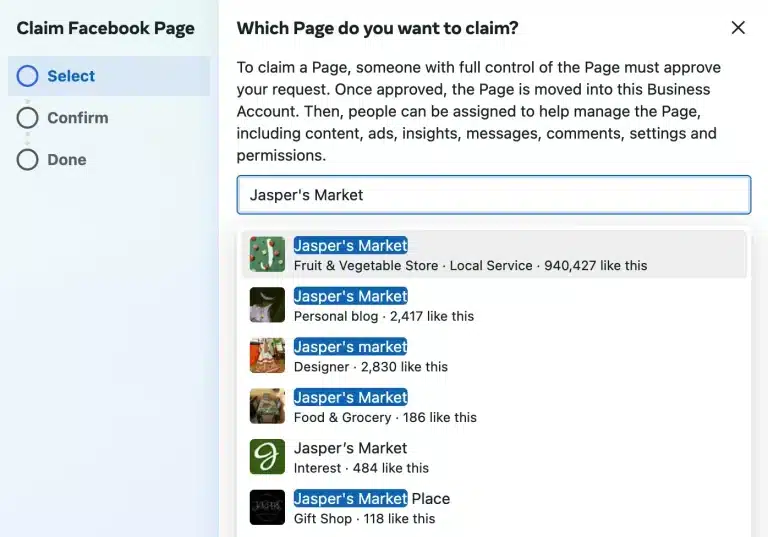
Task: Go to the Done step label
Action: (67, 160)
